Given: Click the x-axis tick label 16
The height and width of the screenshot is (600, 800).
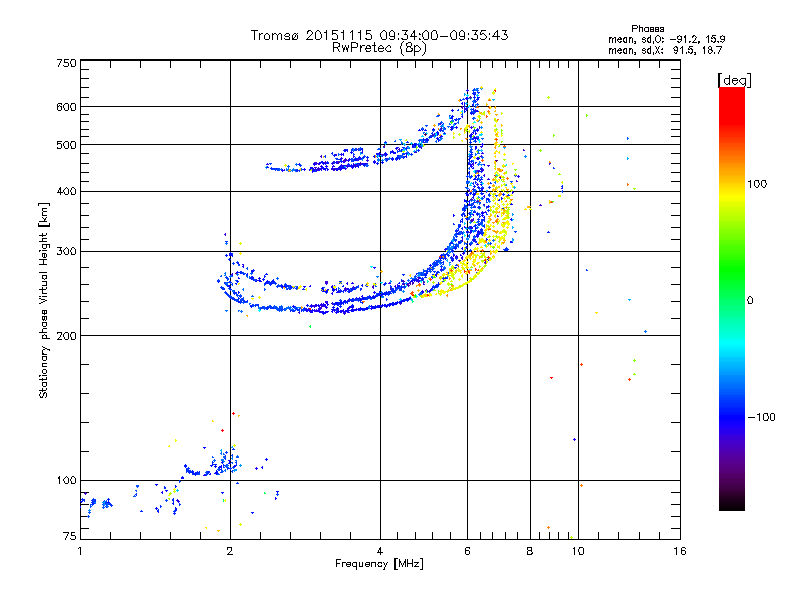Looking at the screenshot, I should tap(680, 551).
